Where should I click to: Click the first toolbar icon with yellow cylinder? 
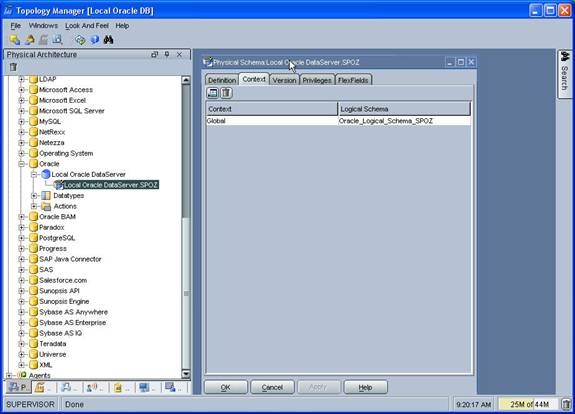[x=15, y=40]
